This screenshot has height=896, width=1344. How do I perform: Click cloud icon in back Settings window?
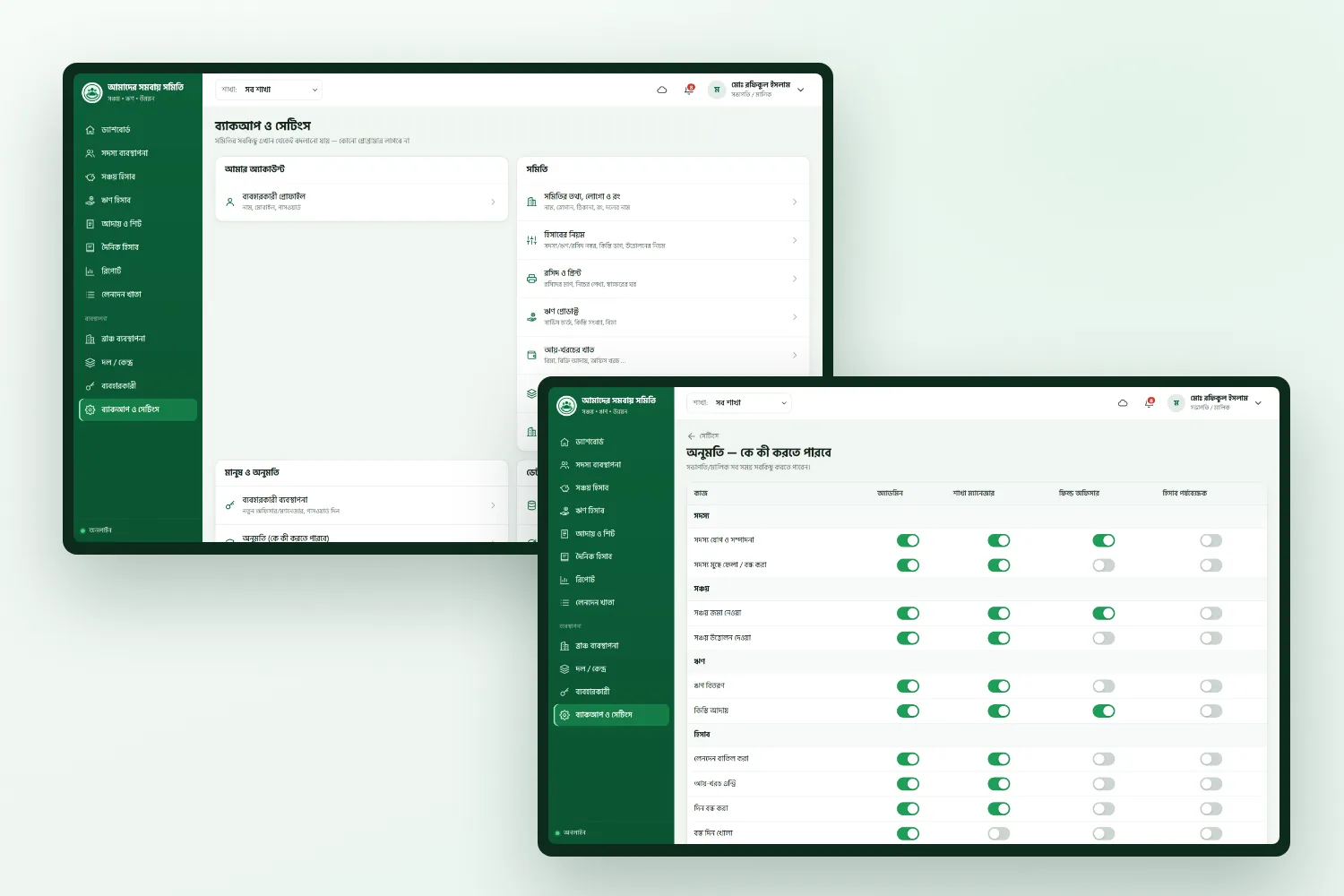[662, 90]
